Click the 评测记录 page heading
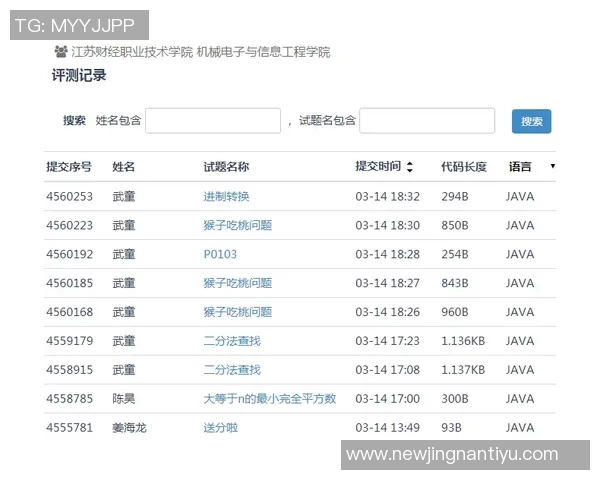Screen dimensions: 600x480 point(79,75)
